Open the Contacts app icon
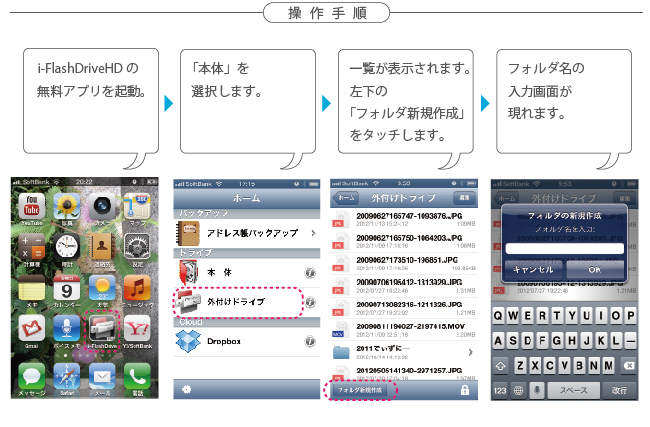Screen dimensions: 650x427 coord(102,247)
